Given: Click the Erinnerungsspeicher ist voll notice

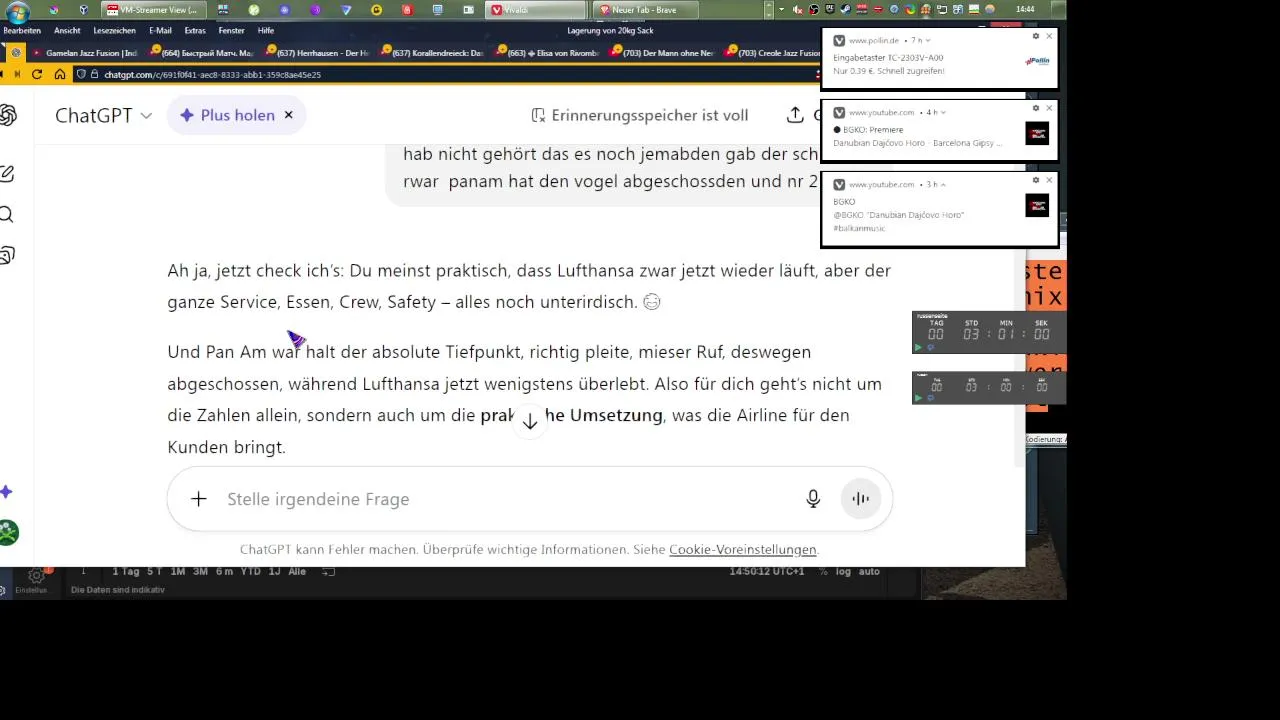Looking at the screenshot, I should [639, 115].
